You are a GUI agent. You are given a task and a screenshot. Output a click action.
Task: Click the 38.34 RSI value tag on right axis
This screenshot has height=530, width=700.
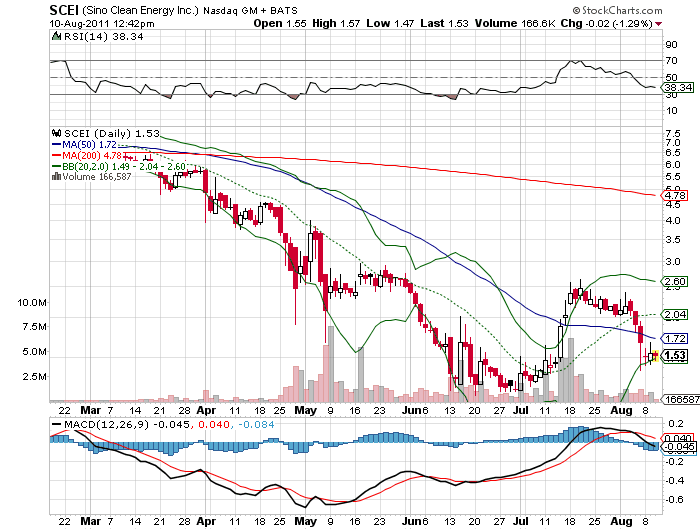pos(678,88)
